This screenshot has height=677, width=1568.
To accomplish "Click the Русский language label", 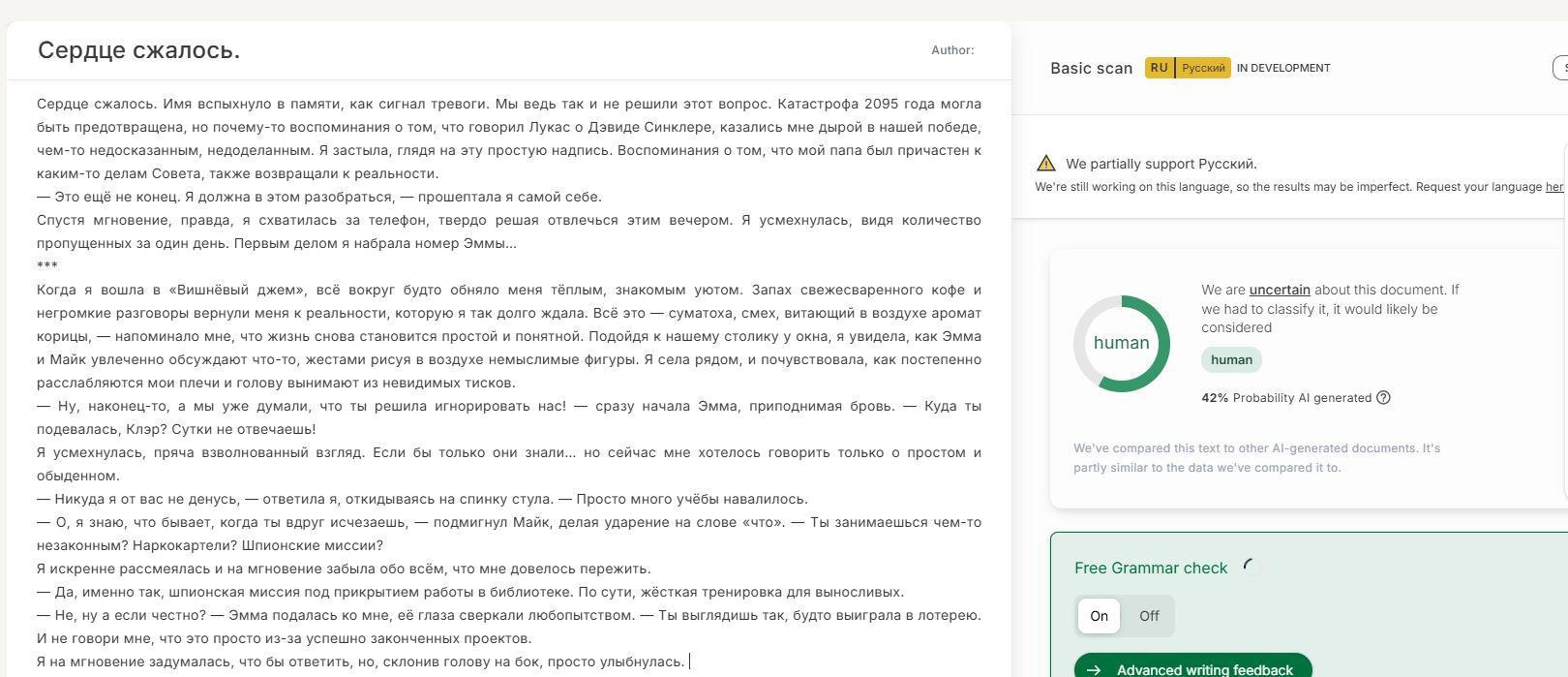I will pyautogui.click(x=1203, y=68).
